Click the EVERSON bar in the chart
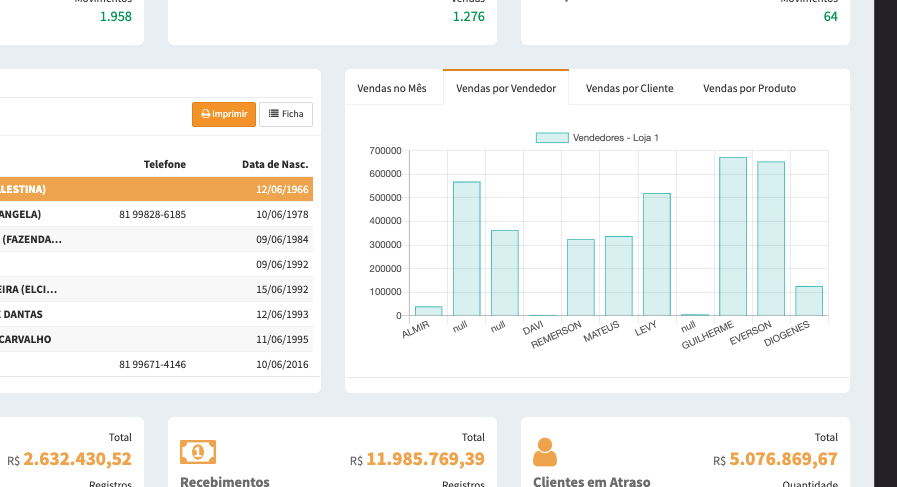This screenshot has width=897, height=487. 771,239
